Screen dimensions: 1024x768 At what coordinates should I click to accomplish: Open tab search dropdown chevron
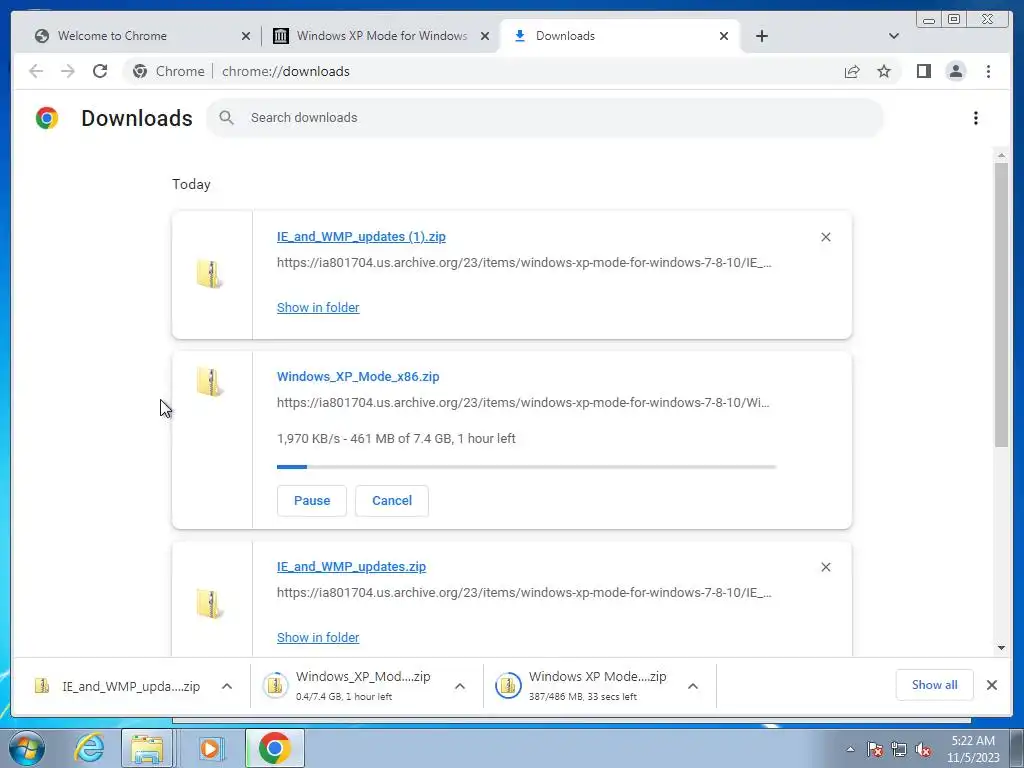[x=894, y=36]
